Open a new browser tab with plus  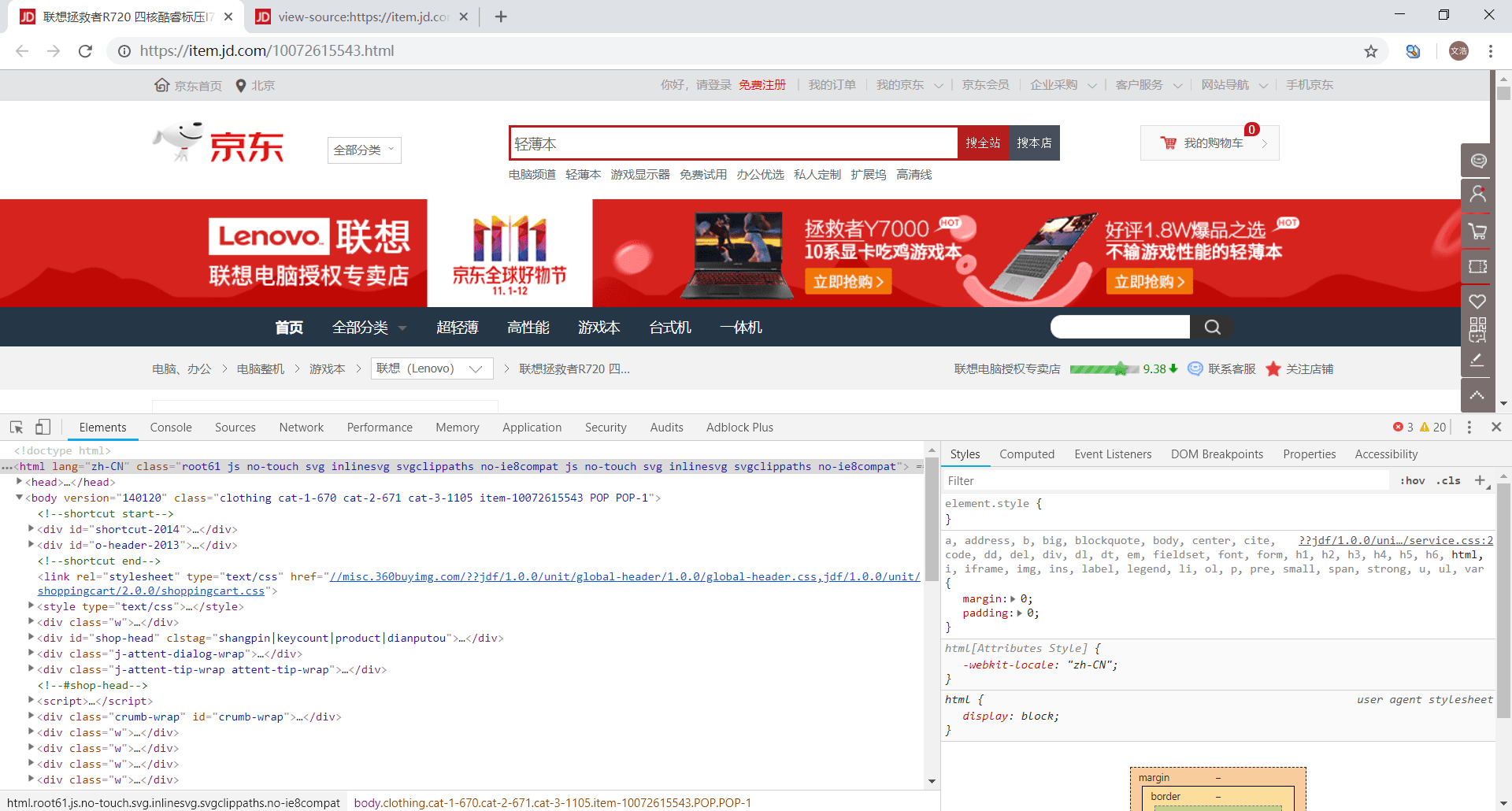pyautogui.click(x=501, y=17)
